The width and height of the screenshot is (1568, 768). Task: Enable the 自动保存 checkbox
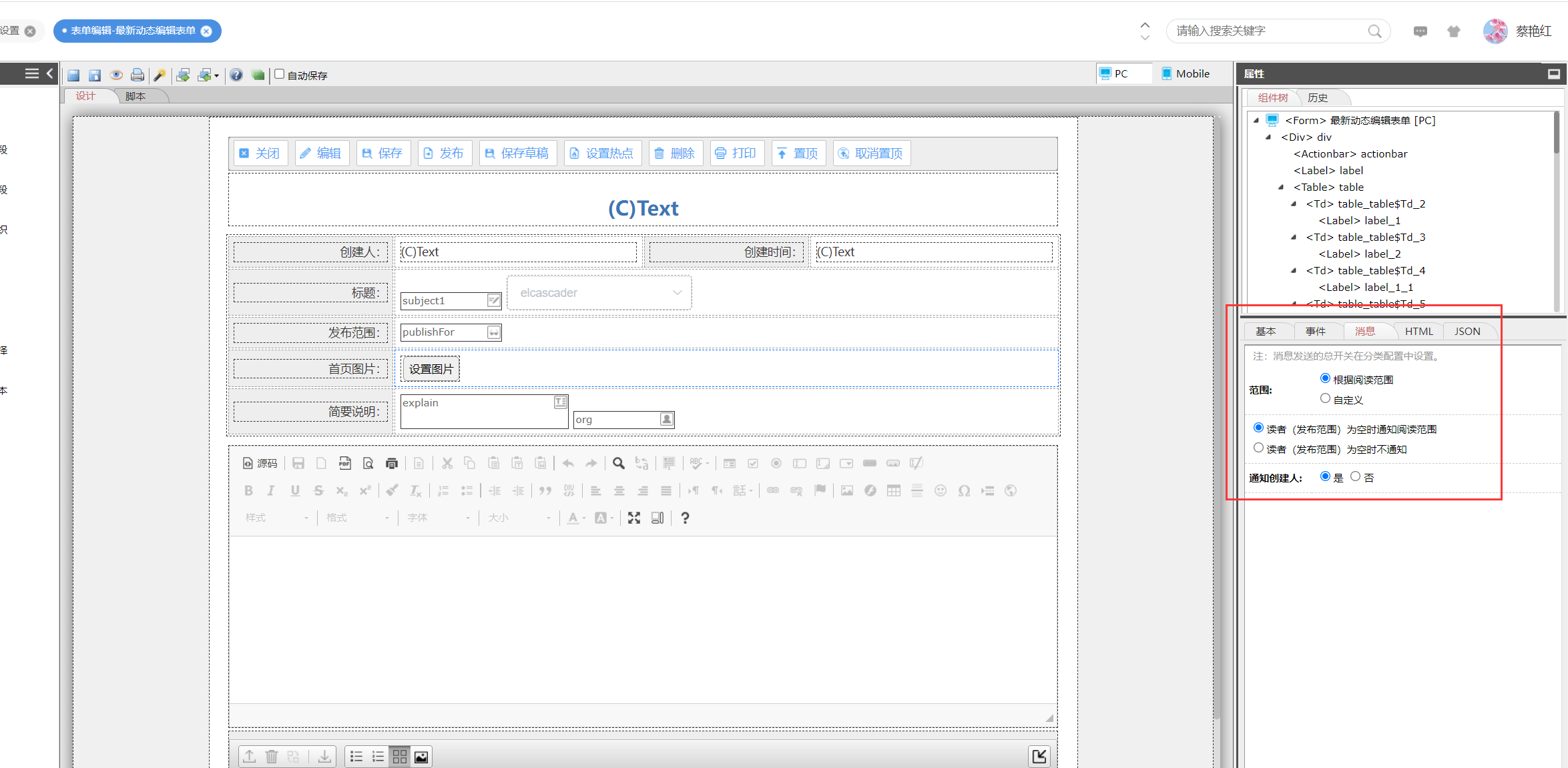[280, 74]
